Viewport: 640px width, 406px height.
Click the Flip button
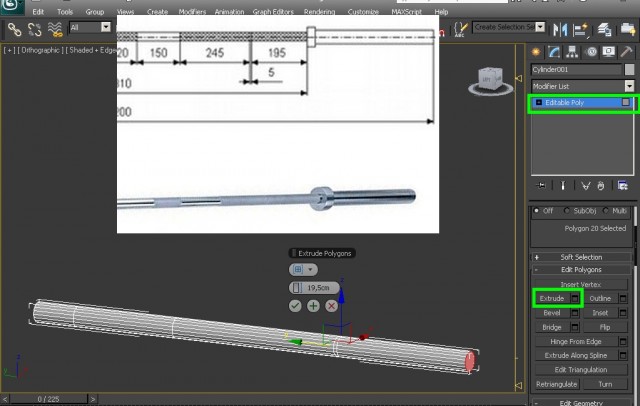[x=605, y=327]
